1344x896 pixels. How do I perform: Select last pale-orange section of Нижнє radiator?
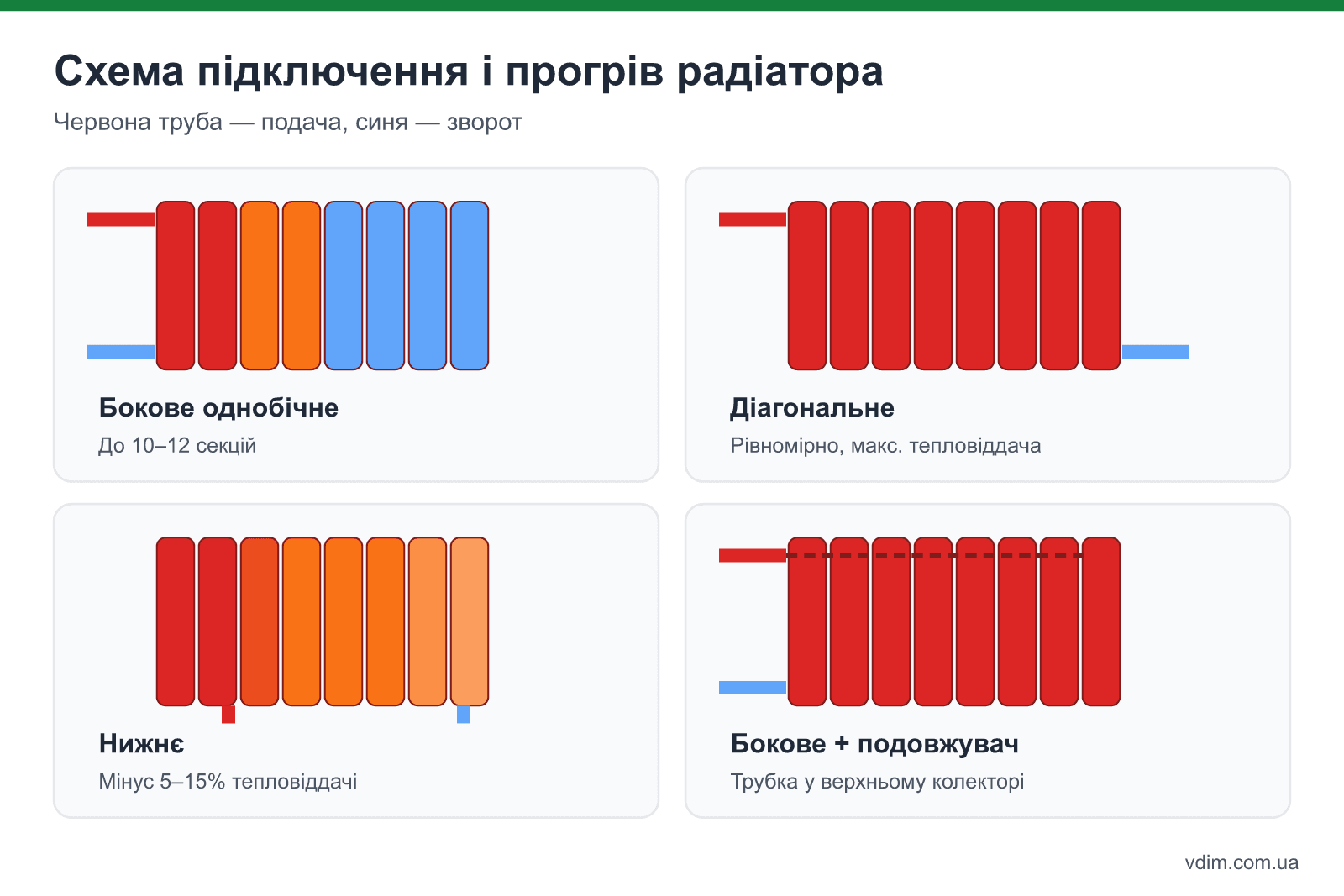[x=470, y=621]
